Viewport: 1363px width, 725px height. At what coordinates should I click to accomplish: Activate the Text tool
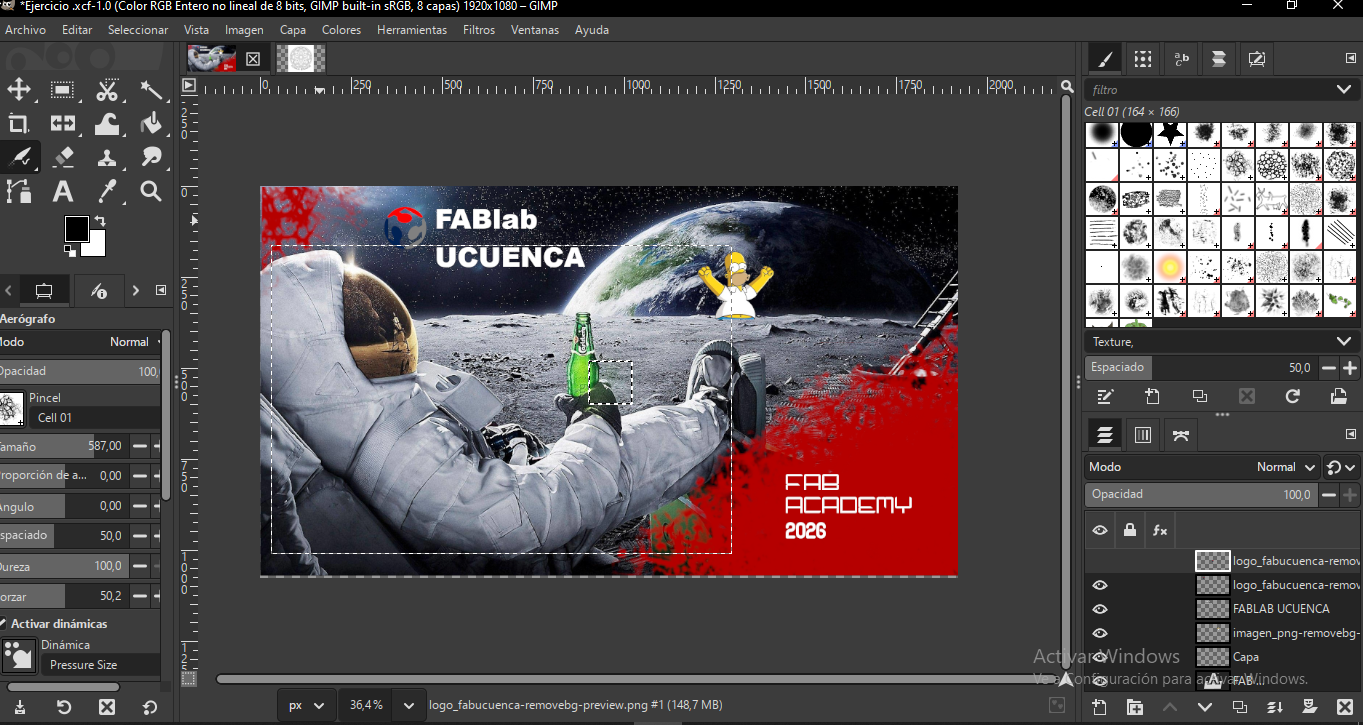[x=63, y=190]
